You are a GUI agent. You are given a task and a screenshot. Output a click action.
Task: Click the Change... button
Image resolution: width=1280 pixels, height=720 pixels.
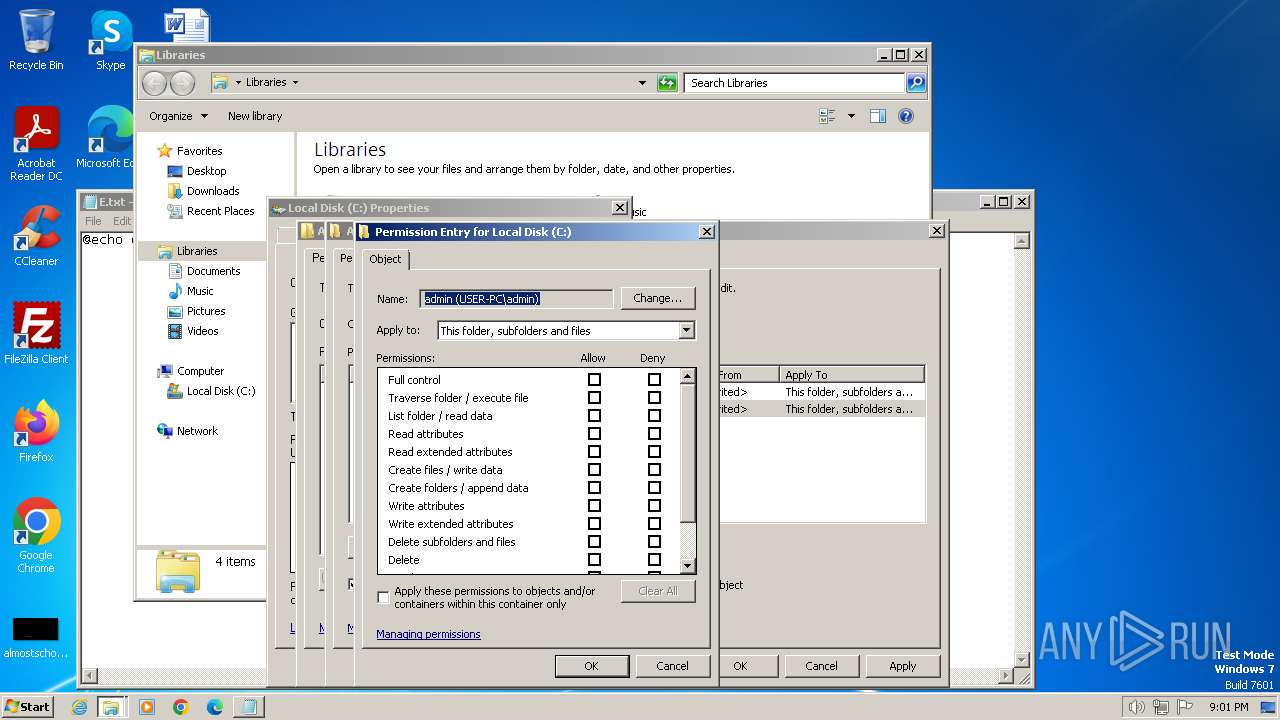(x=657, y=298)
